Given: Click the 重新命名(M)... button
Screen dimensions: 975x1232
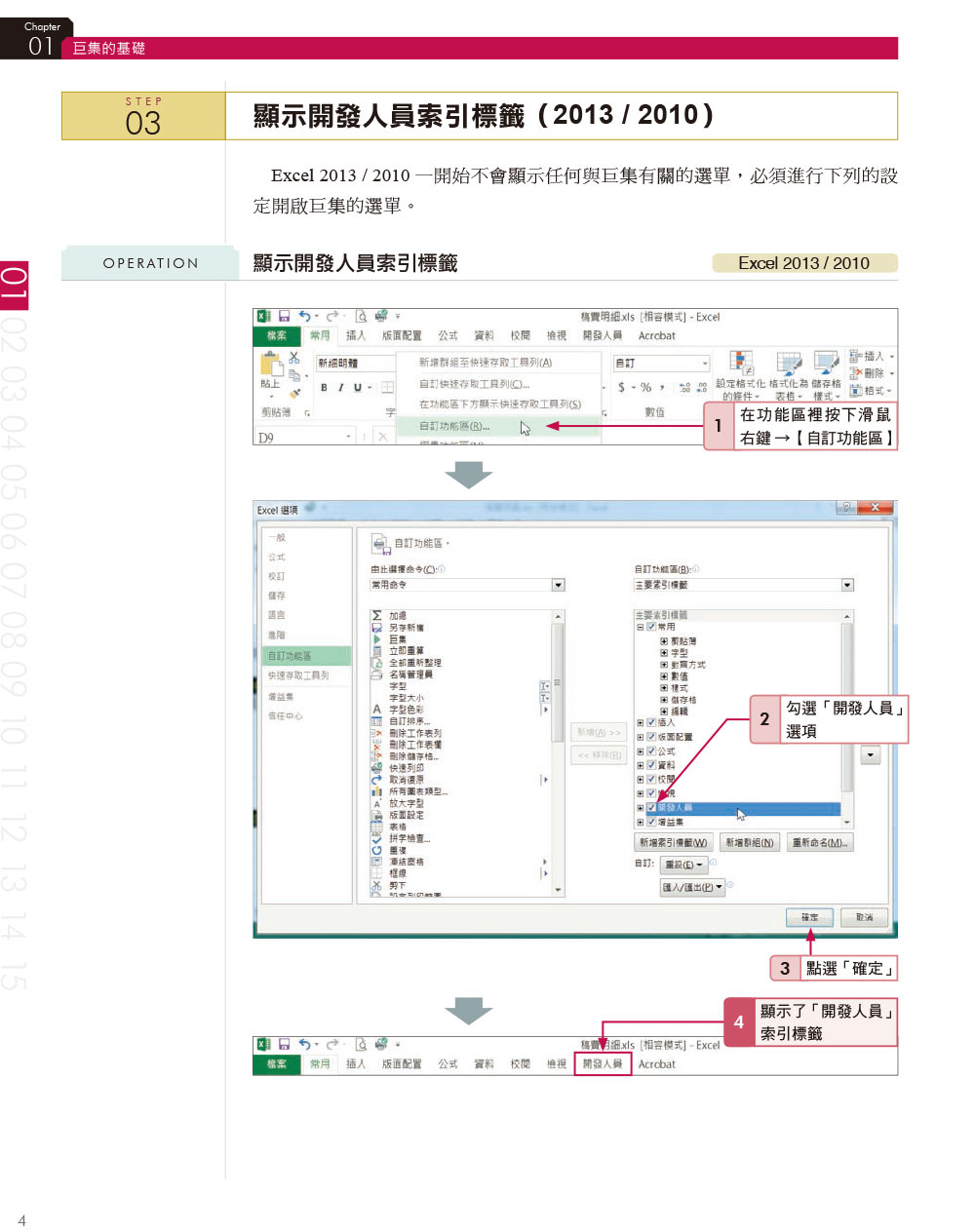Looking at the screenshot, I should 820,842.
